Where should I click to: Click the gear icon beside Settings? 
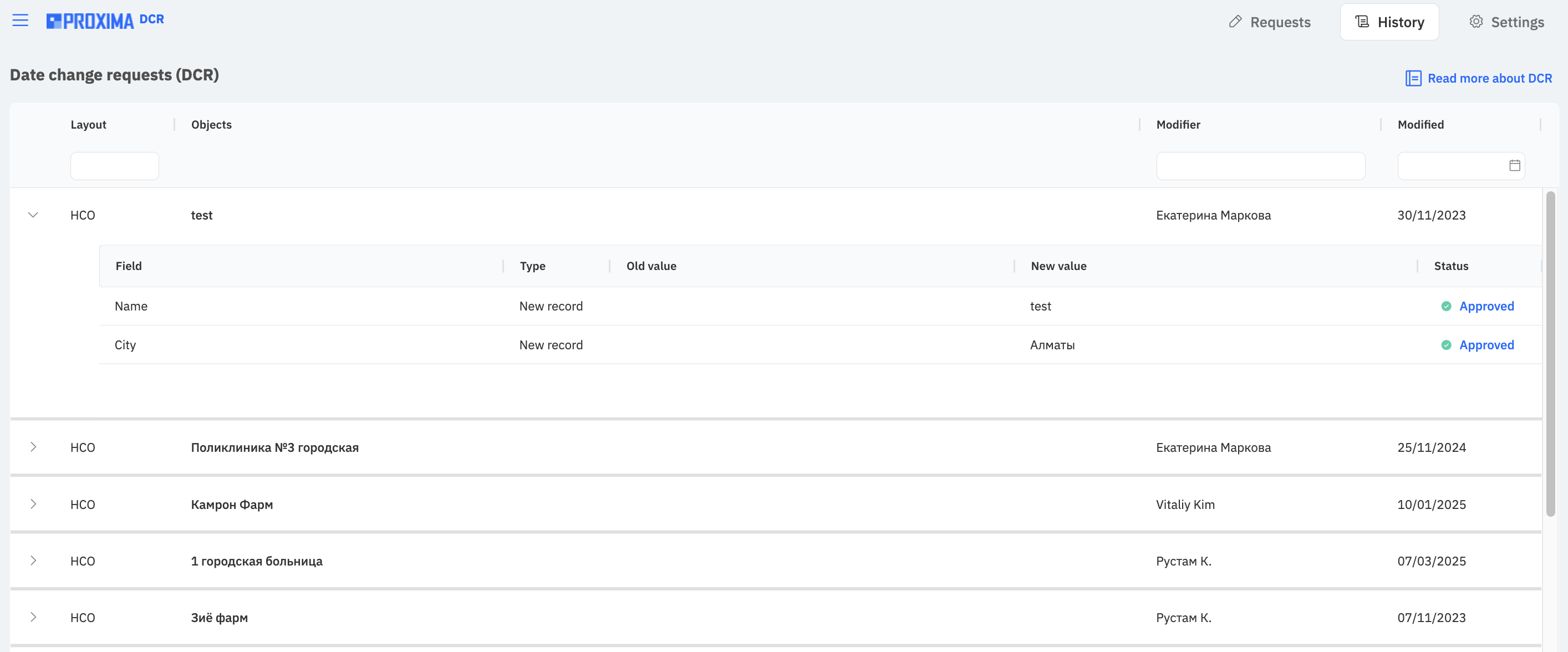click(1476, 22)
